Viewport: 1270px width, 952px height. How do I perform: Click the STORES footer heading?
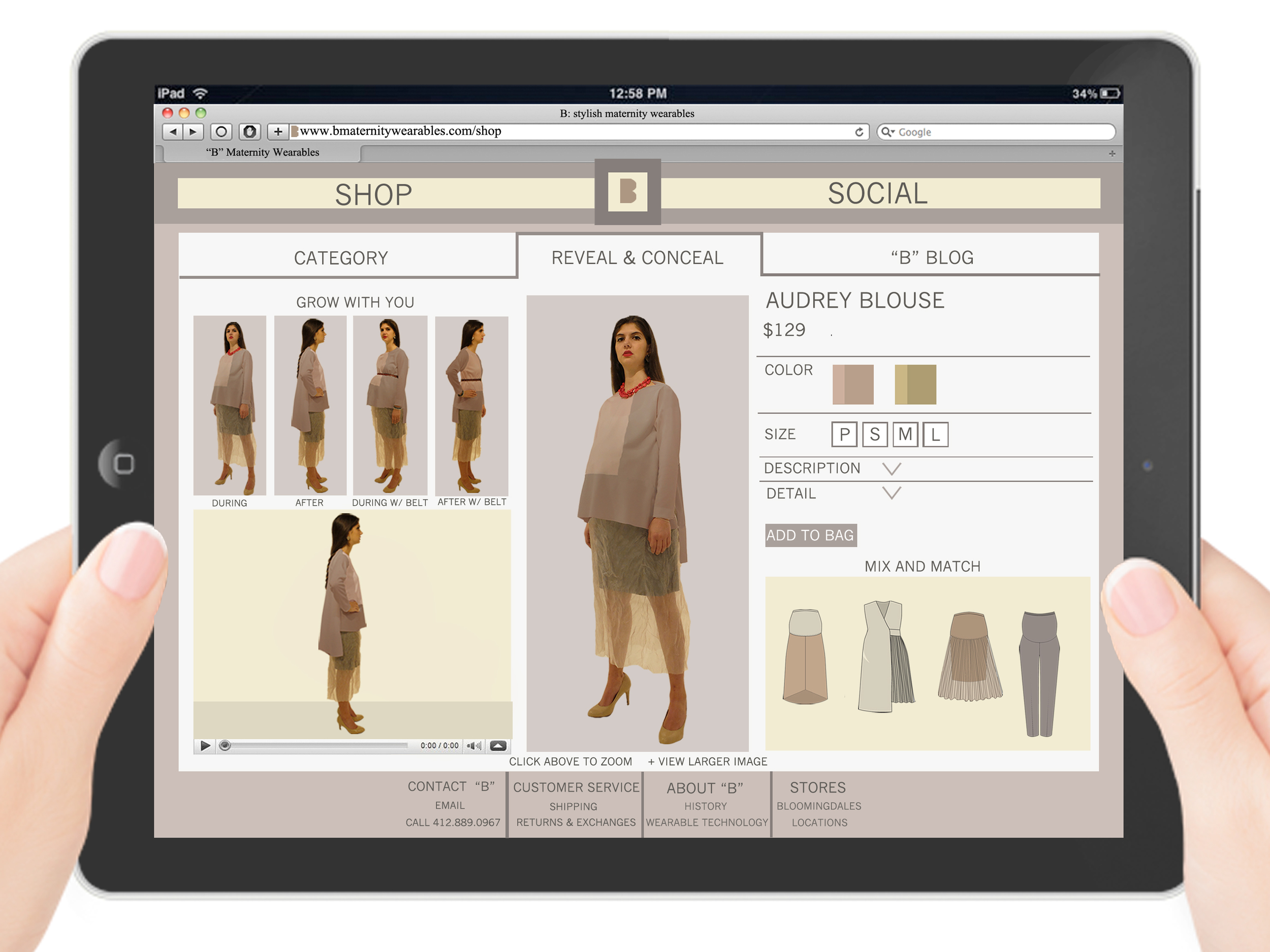coord(817,787)
